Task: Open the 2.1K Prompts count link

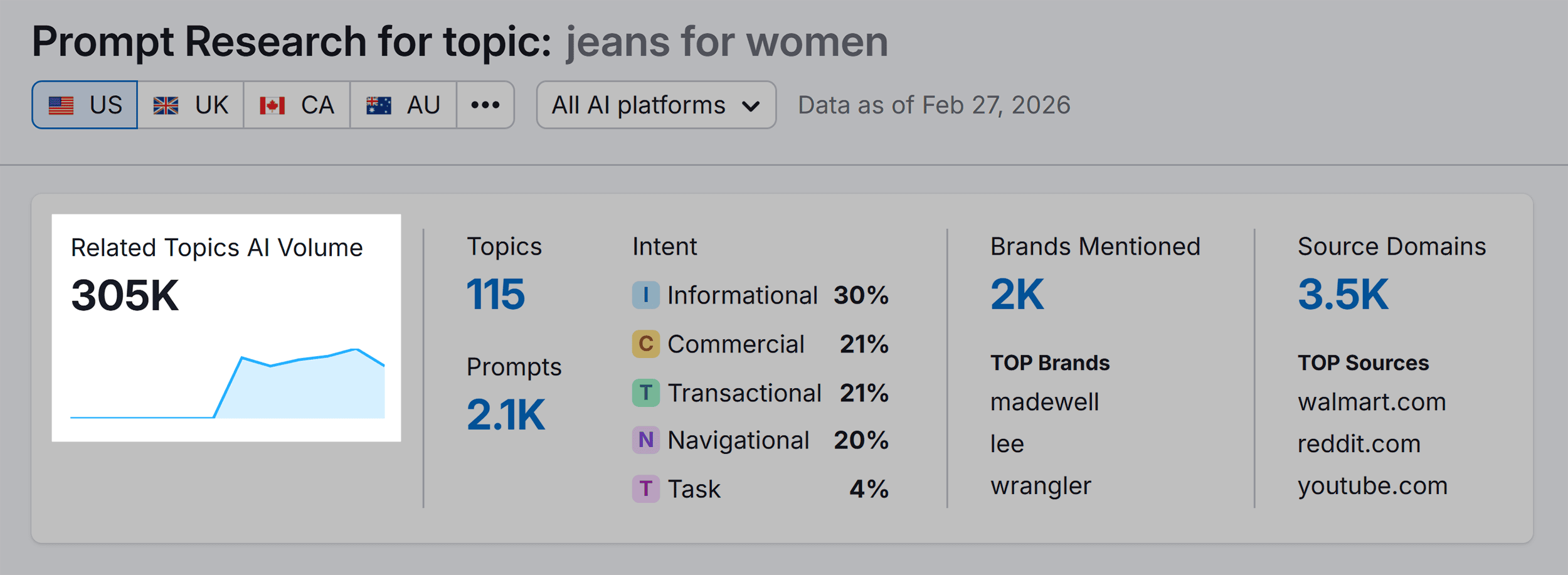Action: coord(506,414)
